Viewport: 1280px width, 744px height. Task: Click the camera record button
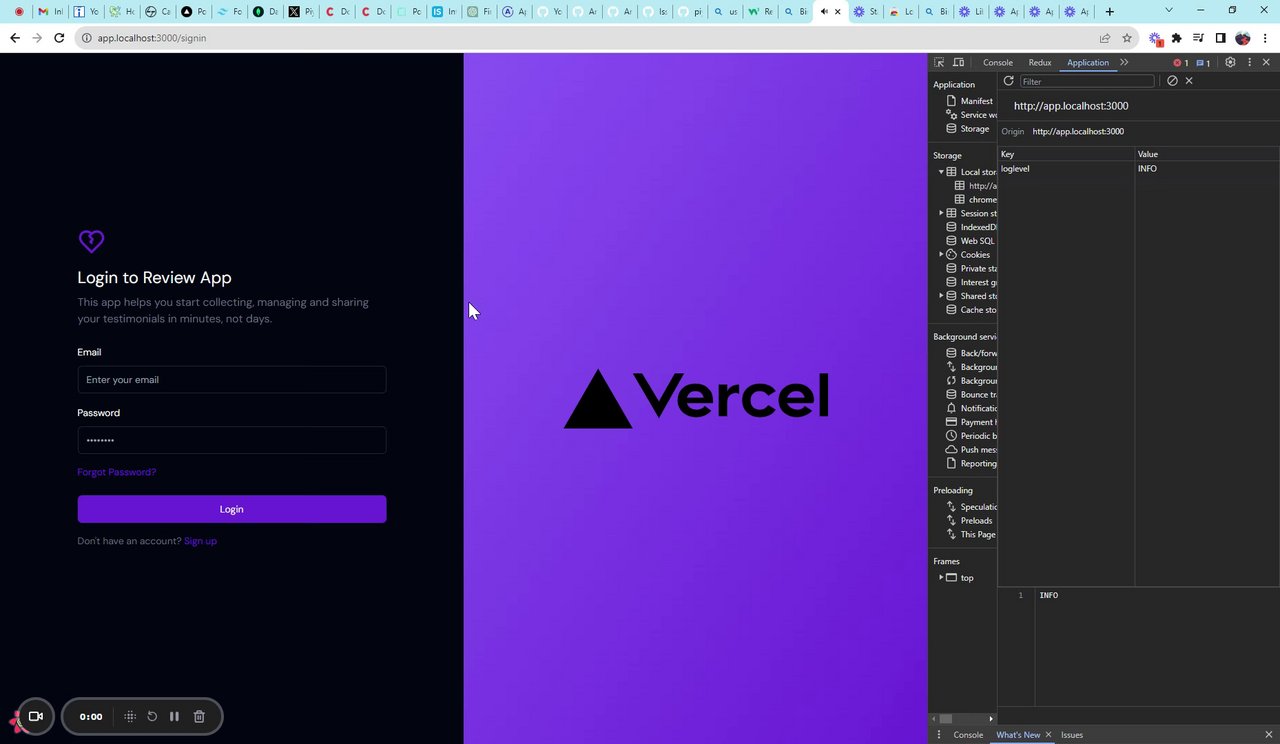click(36, 716)
